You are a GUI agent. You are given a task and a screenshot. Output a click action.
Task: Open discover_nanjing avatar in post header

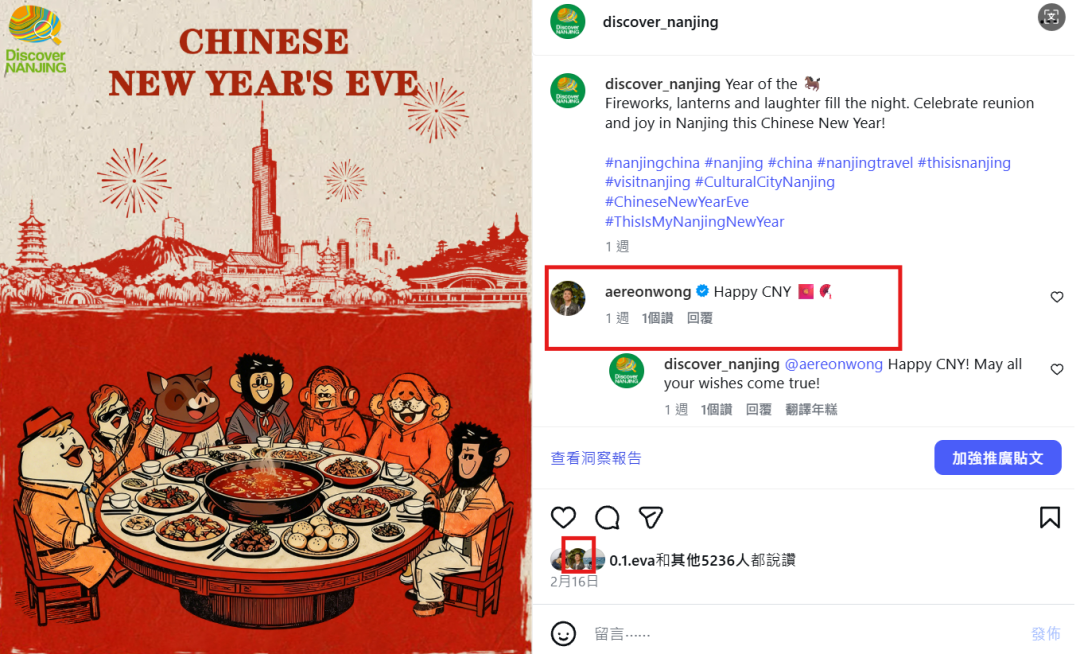tap(568, 21)
